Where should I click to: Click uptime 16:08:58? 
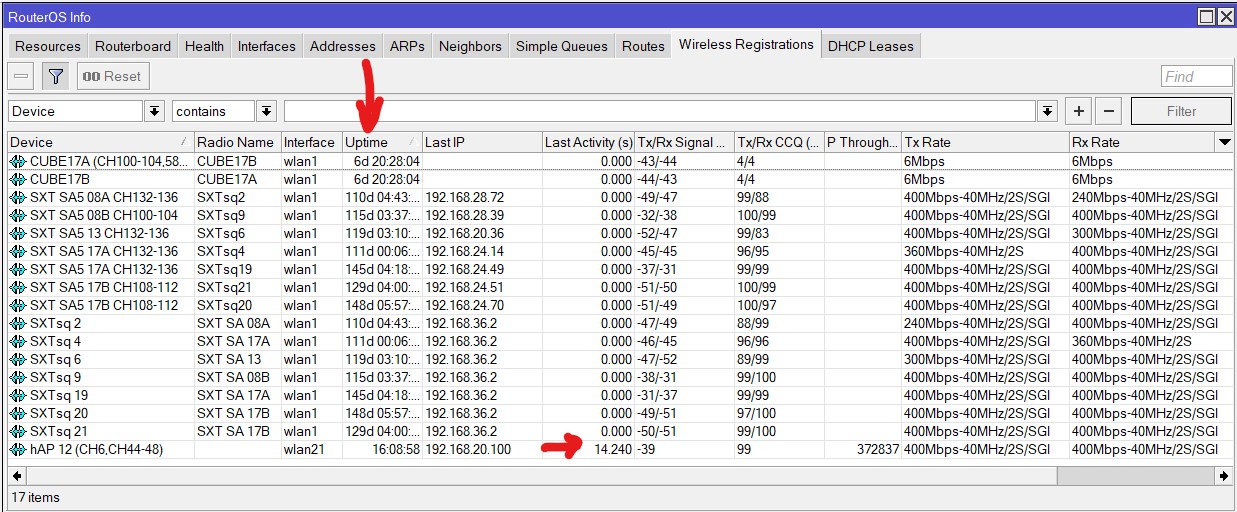point(394,449)
